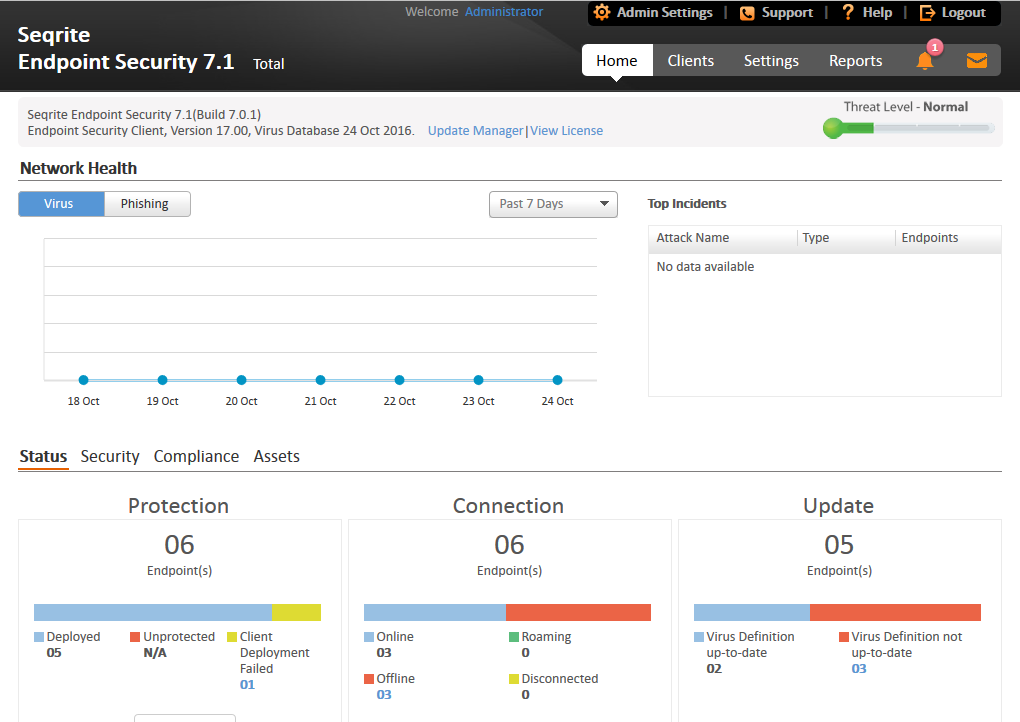Click the up-to-date count "02"
1020x722 pixels.
point(714,669)
